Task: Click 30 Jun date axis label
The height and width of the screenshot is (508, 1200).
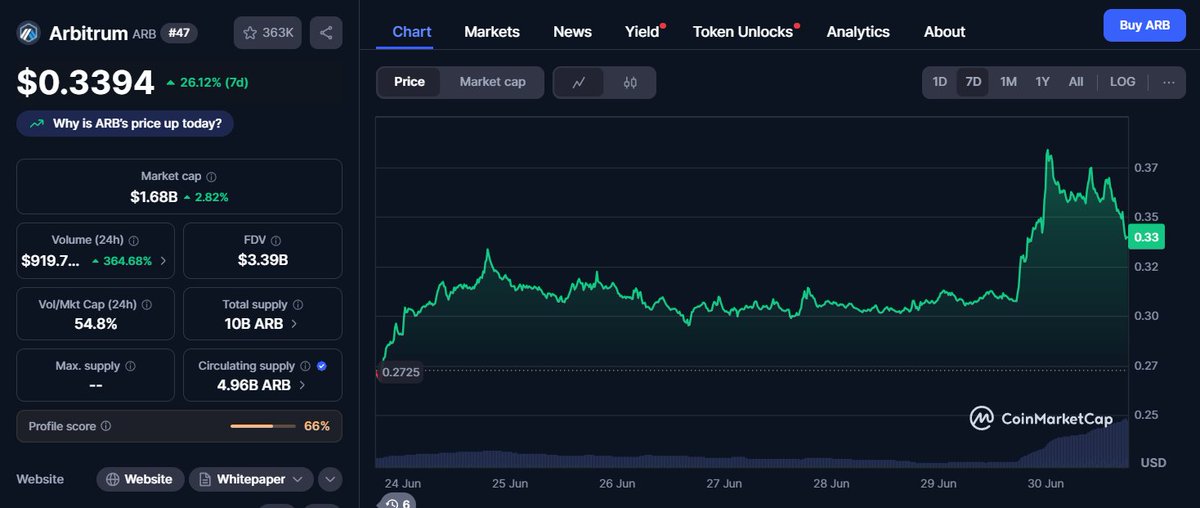Action: pos(1044,483)
